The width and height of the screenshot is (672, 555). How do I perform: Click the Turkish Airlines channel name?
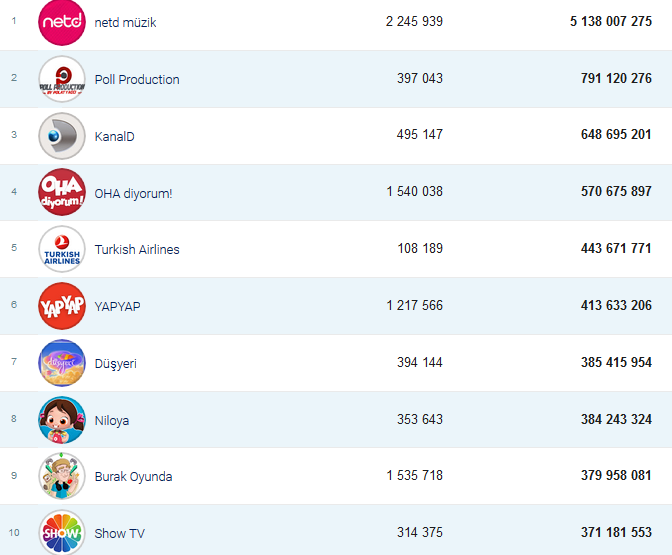click(x=137, y=249)
